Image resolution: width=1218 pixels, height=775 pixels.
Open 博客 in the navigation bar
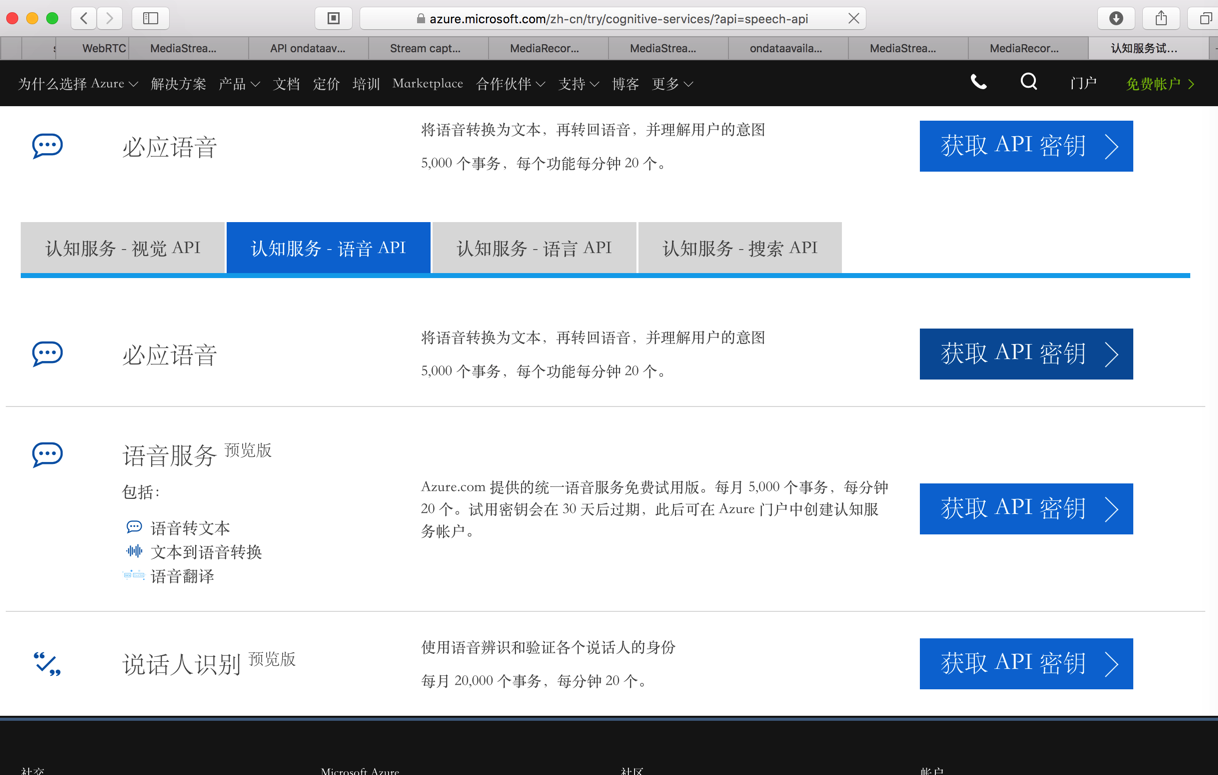(x=626, y=84)
